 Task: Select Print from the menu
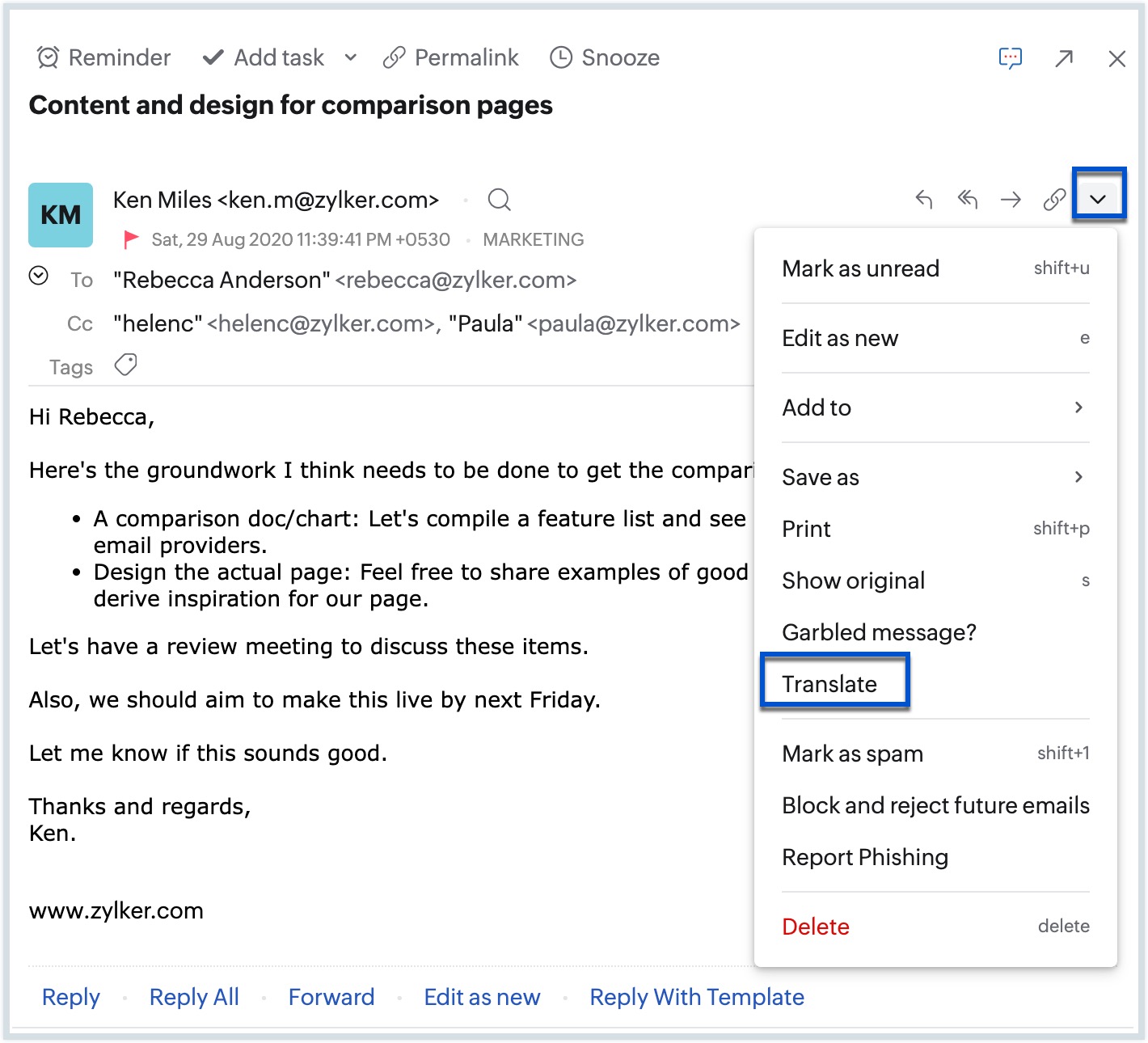[x=936, y=529]
